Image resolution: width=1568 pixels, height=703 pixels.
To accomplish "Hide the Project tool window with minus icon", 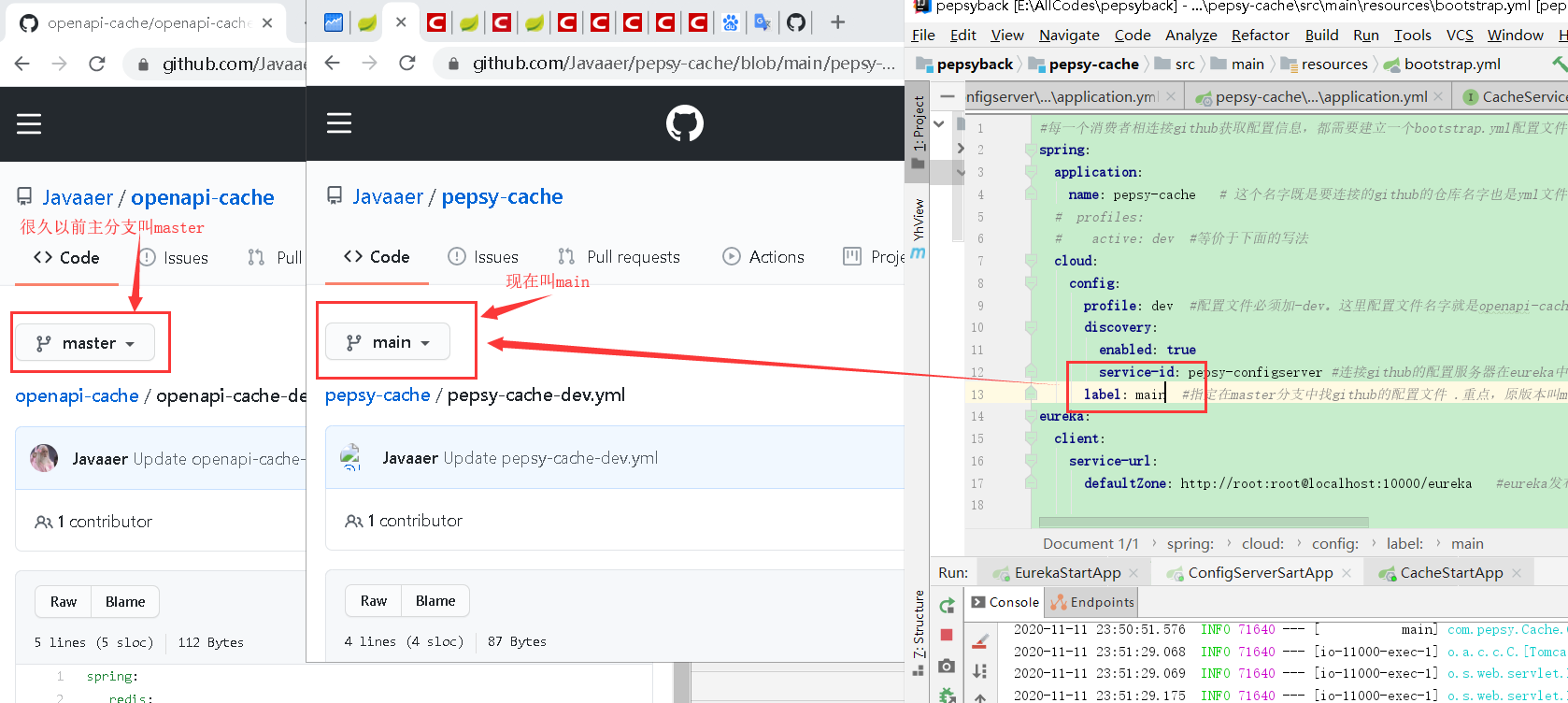I will coord(948,96).
